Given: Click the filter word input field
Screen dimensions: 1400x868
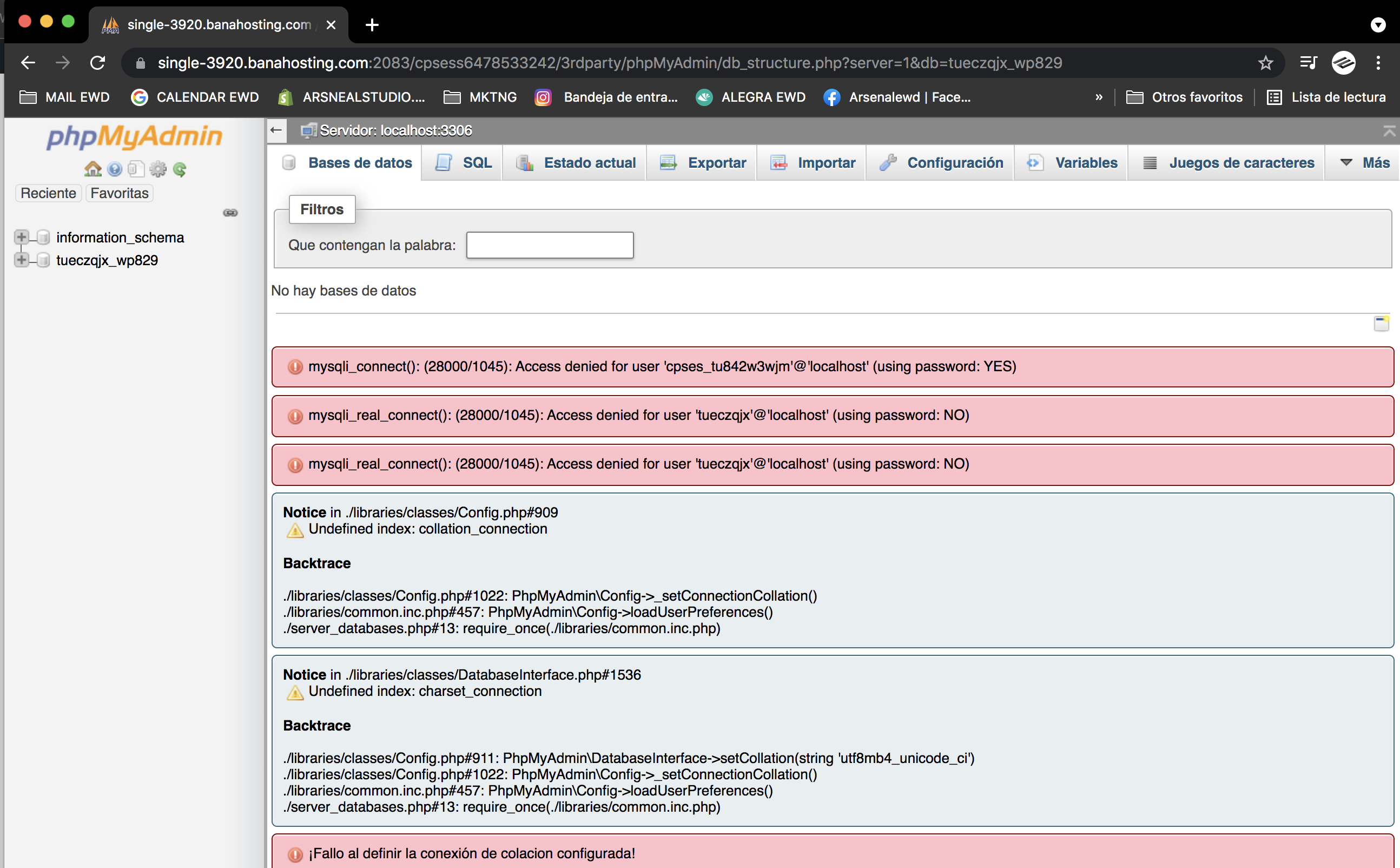Looking at the screenshot, I should 550,245.
